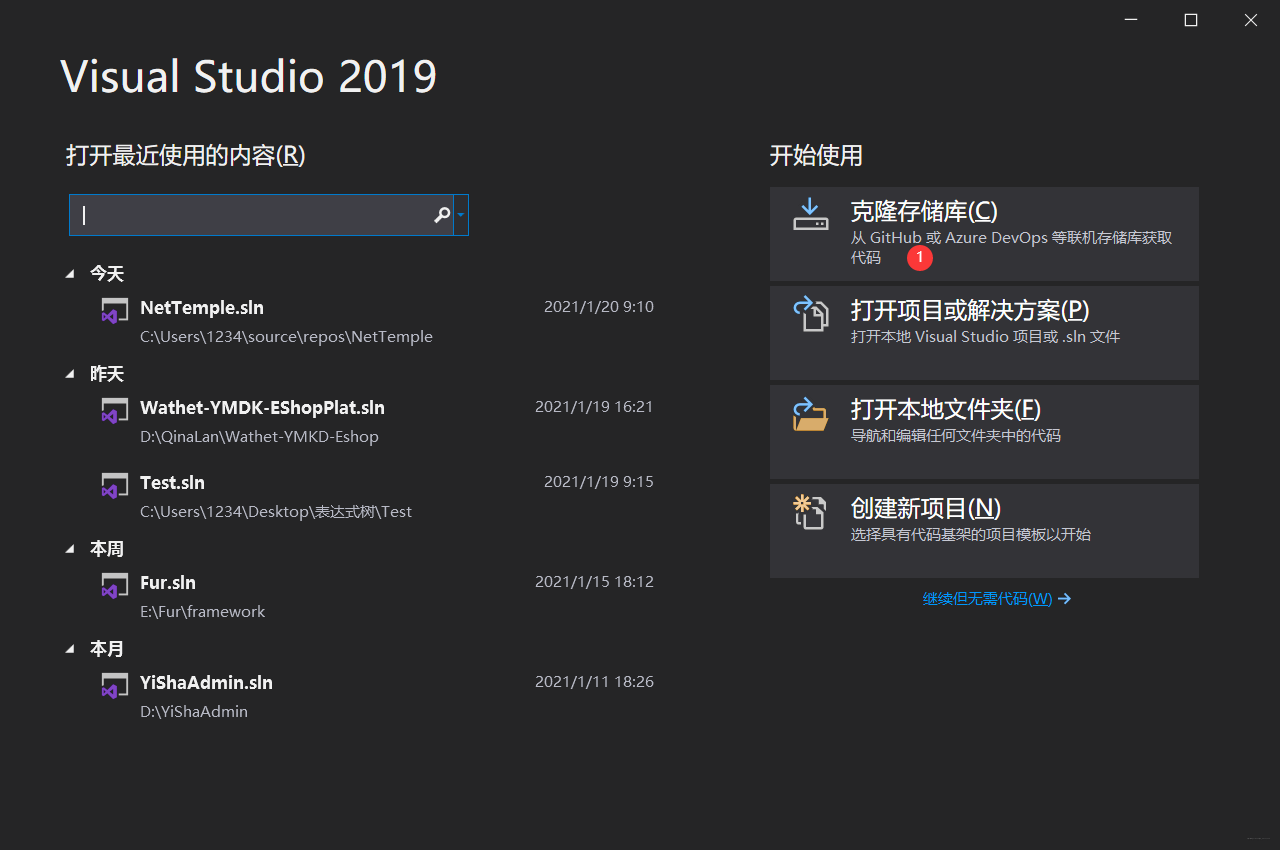This screenshot has height=850, width=1280.
Task: Click the 本月 group label
Action: [107, 649]
